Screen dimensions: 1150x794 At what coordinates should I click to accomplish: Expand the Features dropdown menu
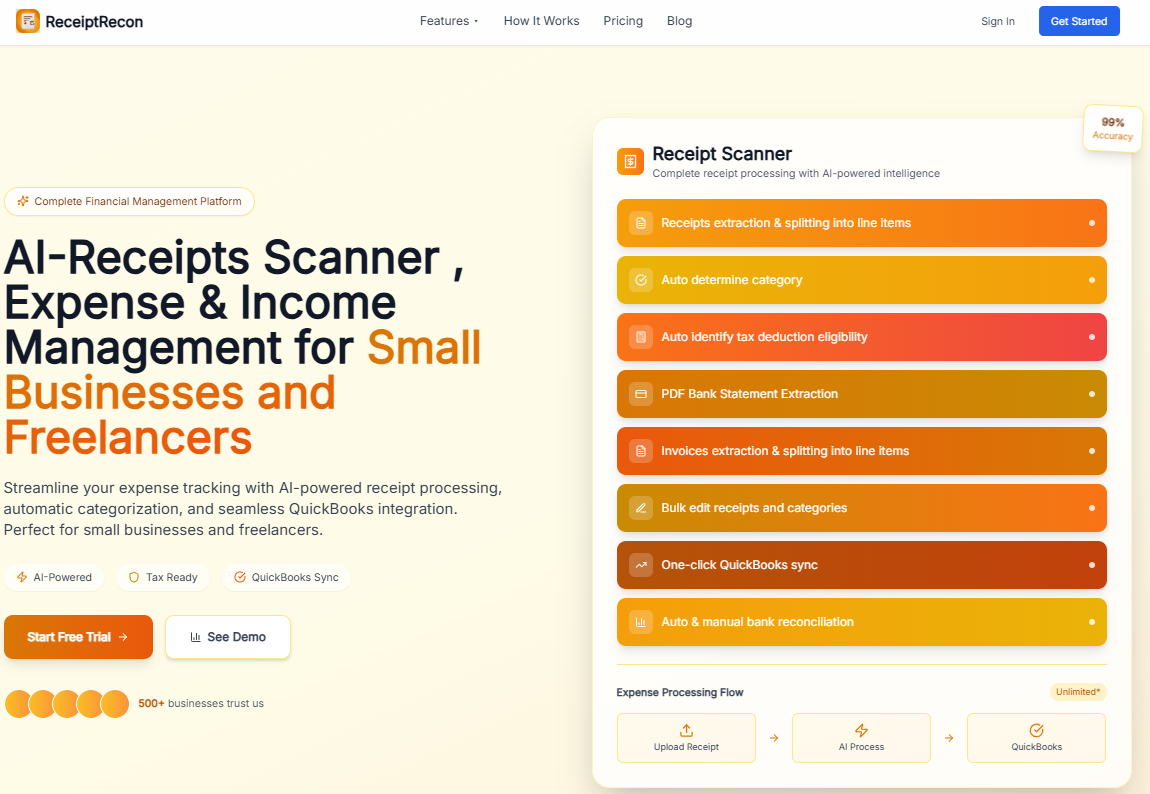[448, 20]
